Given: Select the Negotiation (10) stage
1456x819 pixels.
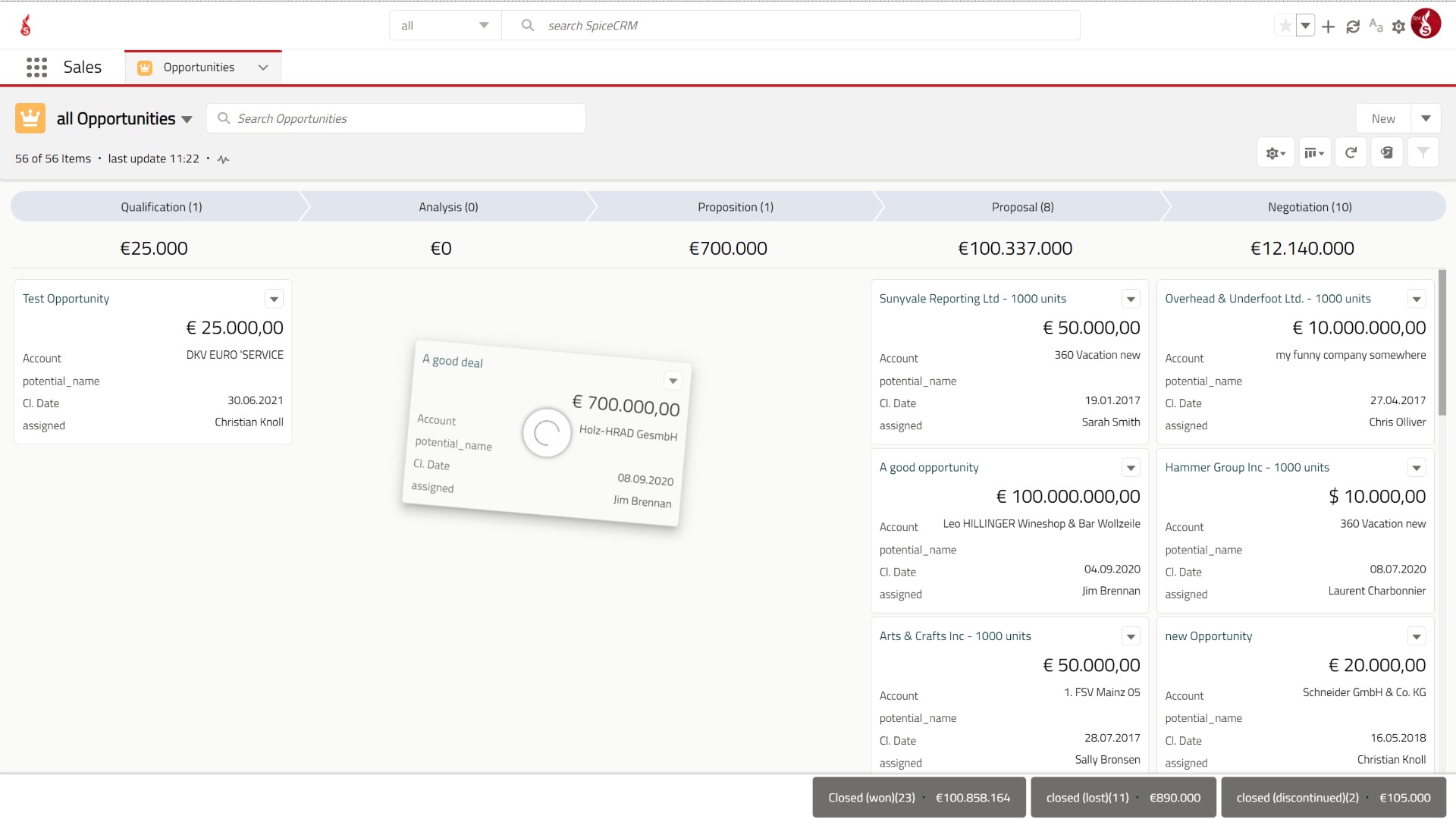Looking at the screenshot, I should (x=1310, y=207).
